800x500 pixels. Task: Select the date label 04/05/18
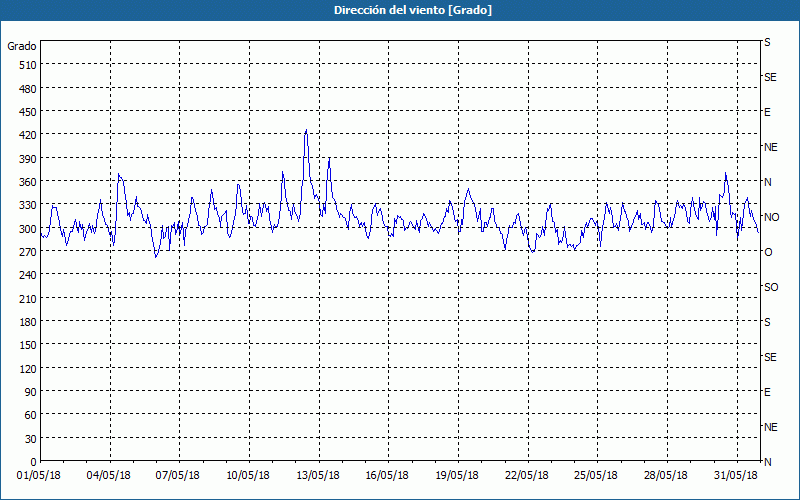click(109, 476)
